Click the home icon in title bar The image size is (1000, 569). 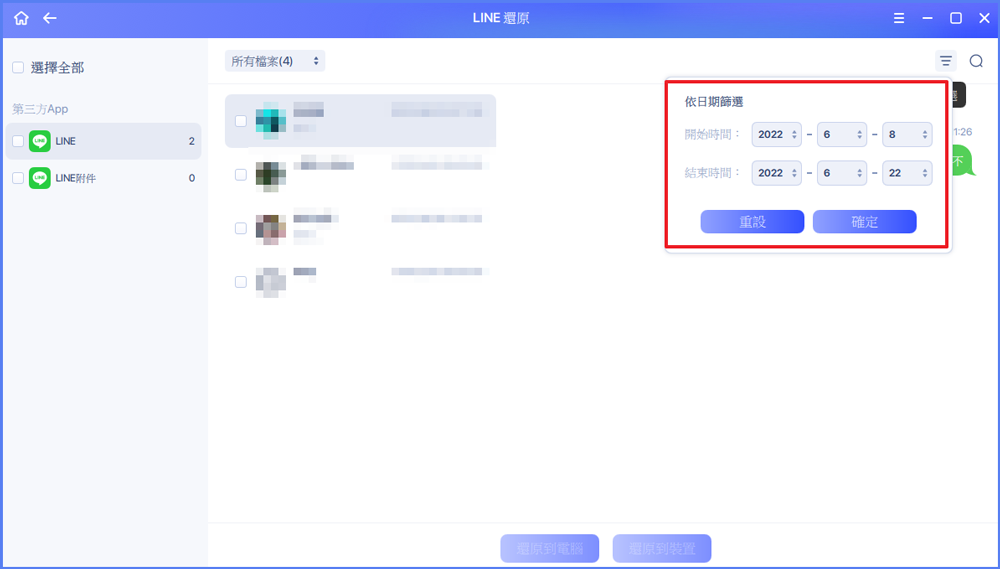pos(21,18)
